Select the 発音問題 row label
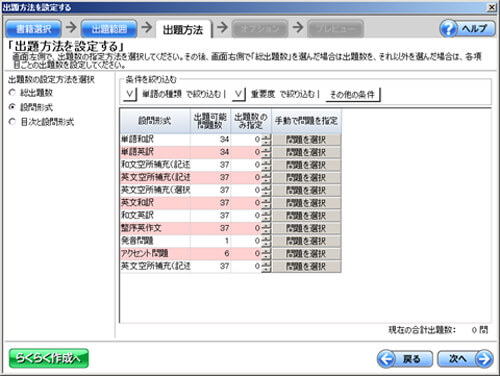This screenshot has height=376, width=500. point(137,241)
